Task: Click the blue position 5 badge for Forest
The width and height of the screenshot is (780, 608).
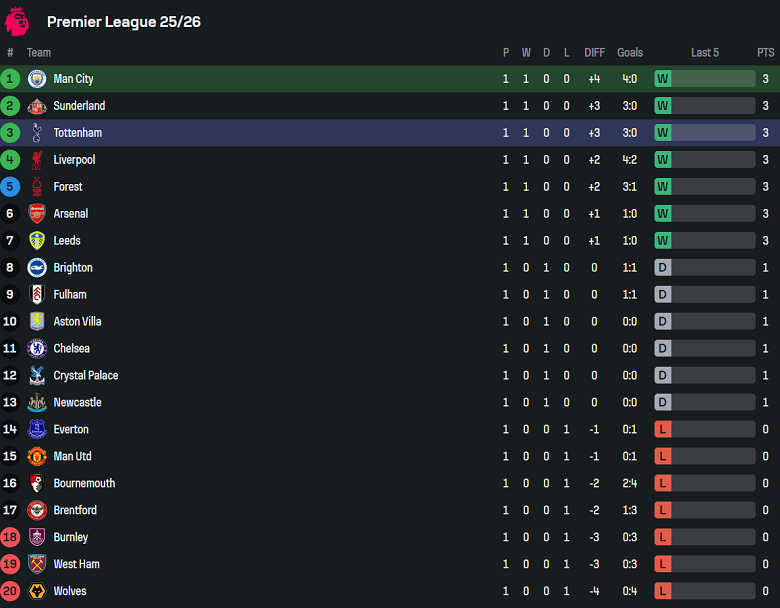Action: click(10, 187)
